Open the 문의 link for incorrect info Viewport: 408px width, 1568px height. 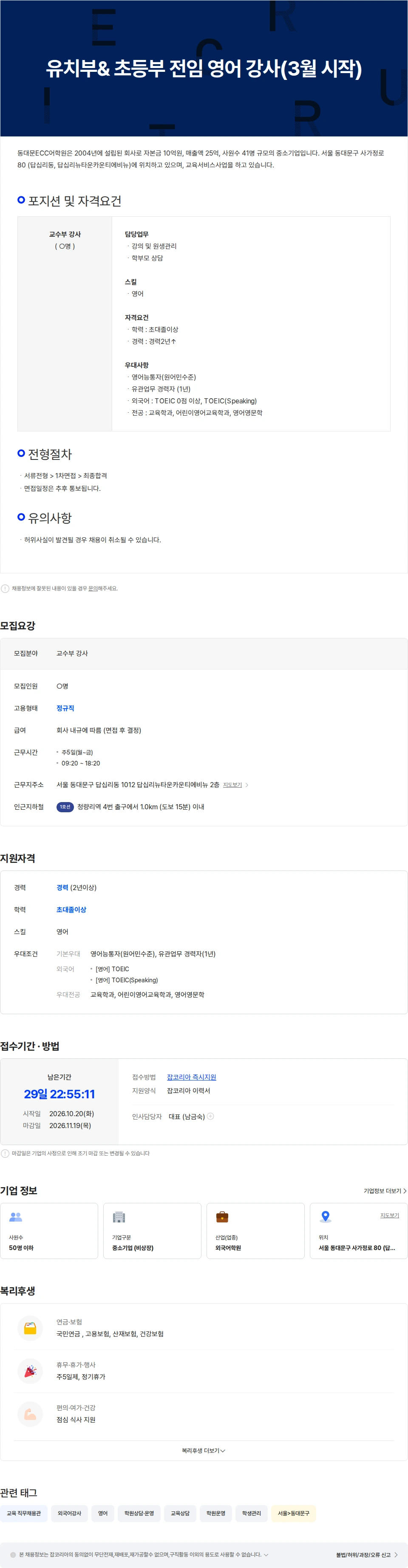click(x=93, y=589)
